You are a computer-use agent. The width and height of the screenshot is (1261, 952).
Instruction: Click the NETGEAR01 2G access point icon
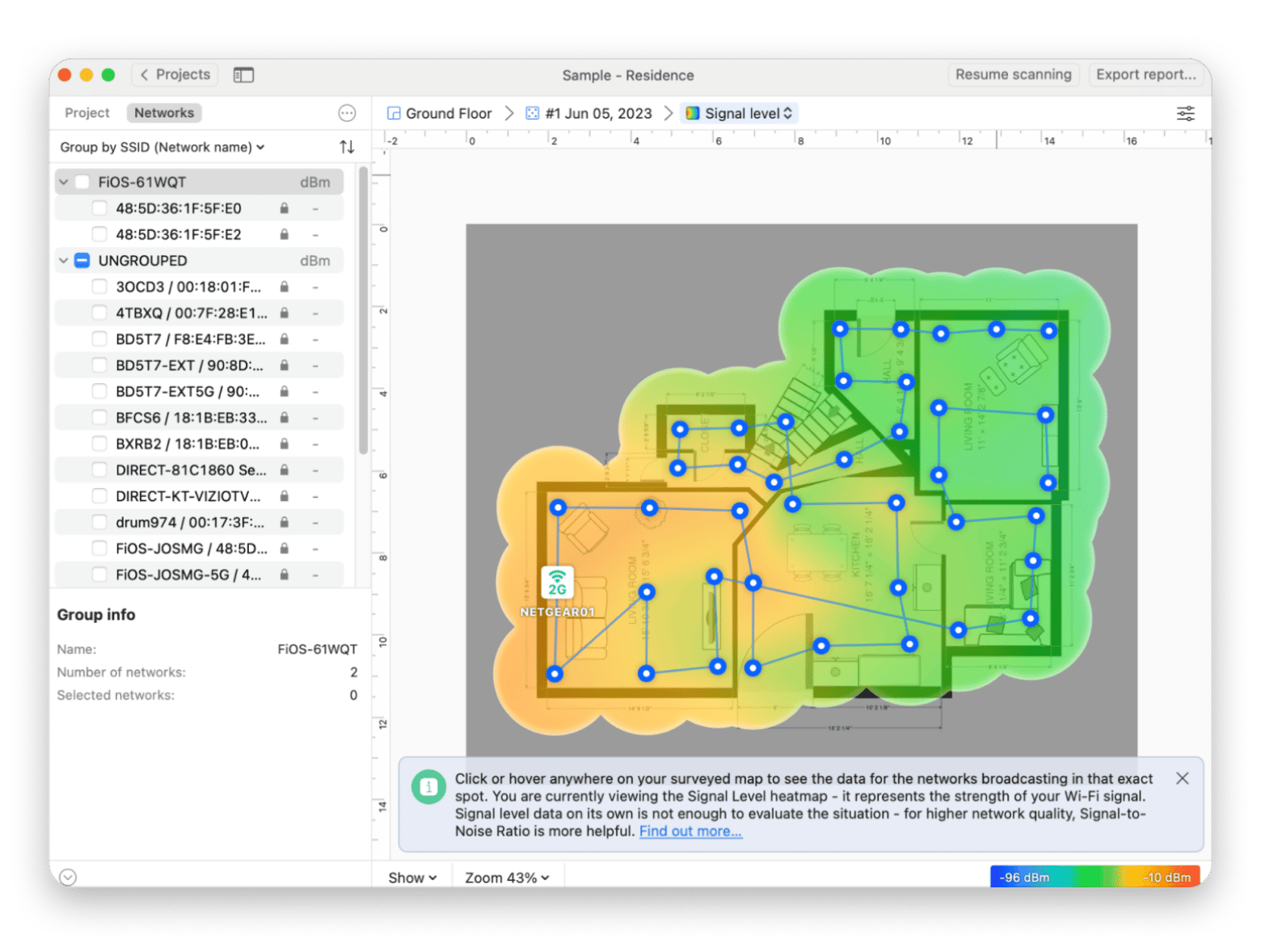(x=557, y=583)
